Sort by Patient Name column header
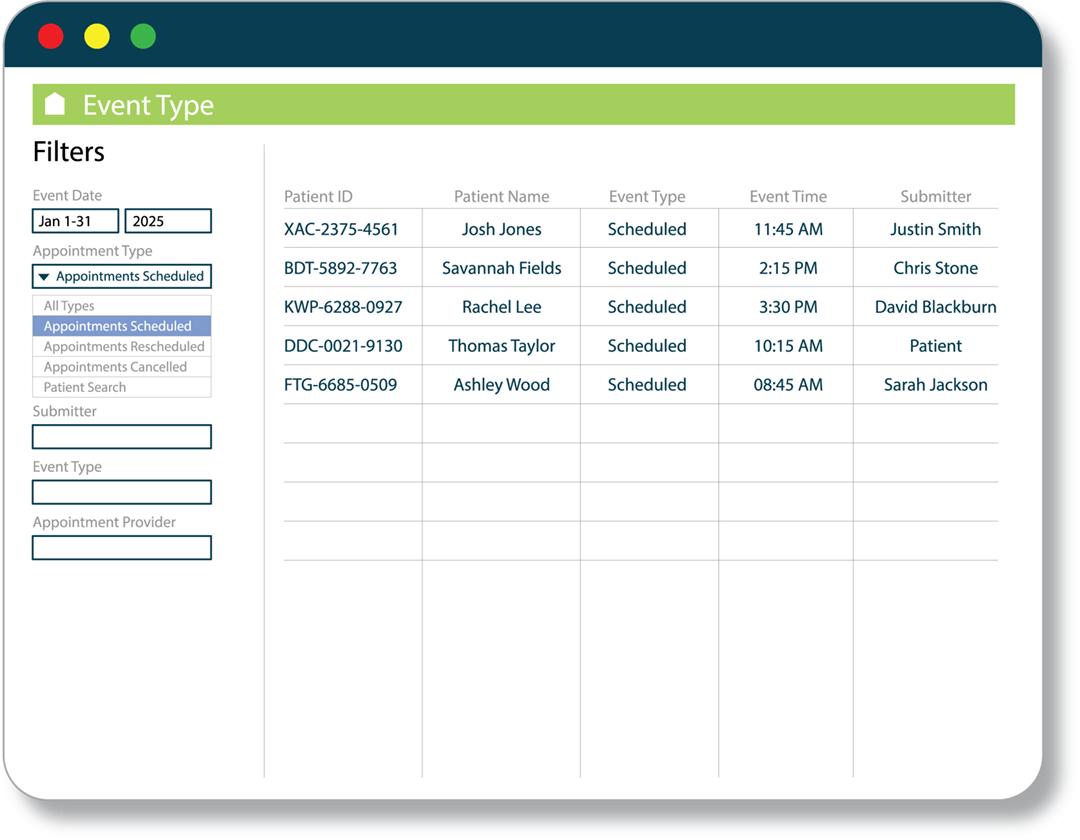Image resolution: width=1080 pixels, height=840 pixels. (501, 197)
